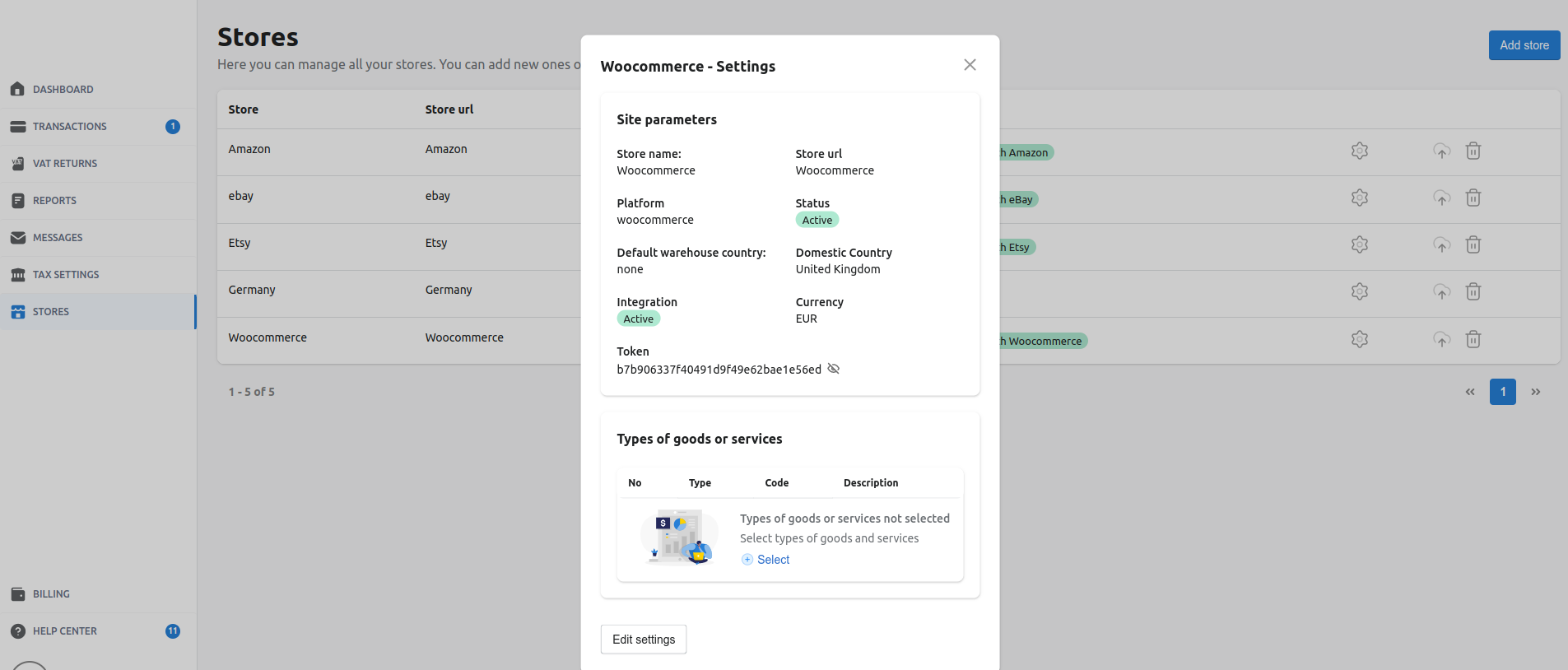Click the plus icon beside Select
Screen dimensions: 1568x670
point(747,560)
